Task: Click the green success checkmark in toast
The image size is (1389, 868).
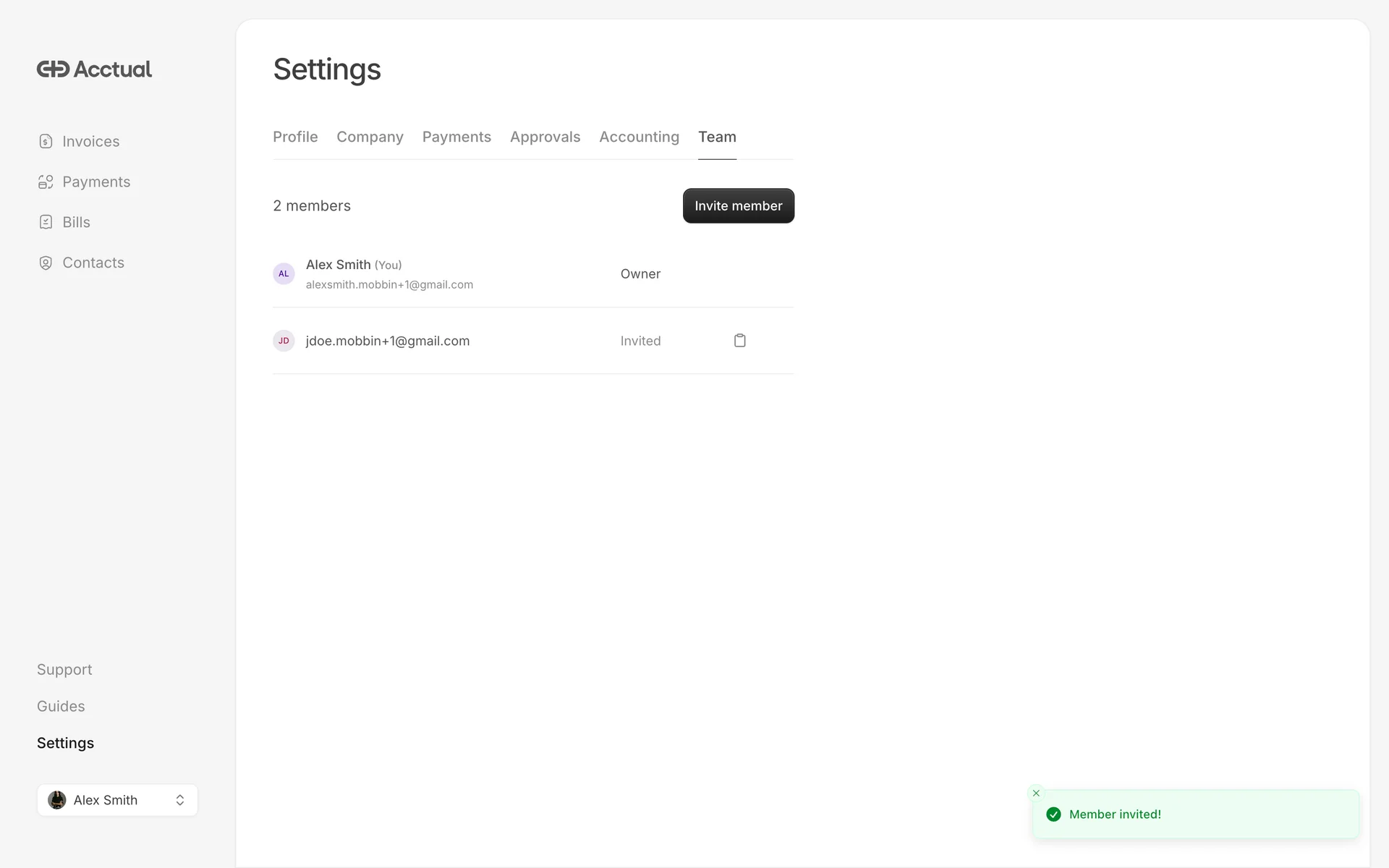Action: click(x=1053, y=814)
